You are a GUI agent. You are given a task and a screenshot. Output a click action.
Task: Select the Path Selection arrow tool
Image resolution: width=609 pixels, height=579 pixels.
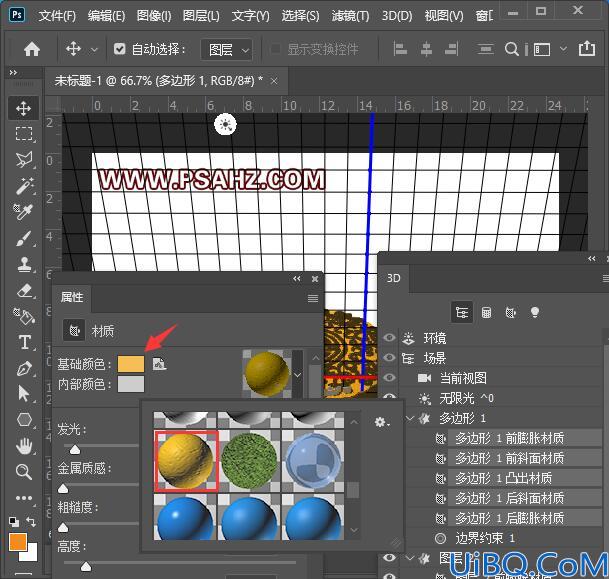click(x=24, y=394)
